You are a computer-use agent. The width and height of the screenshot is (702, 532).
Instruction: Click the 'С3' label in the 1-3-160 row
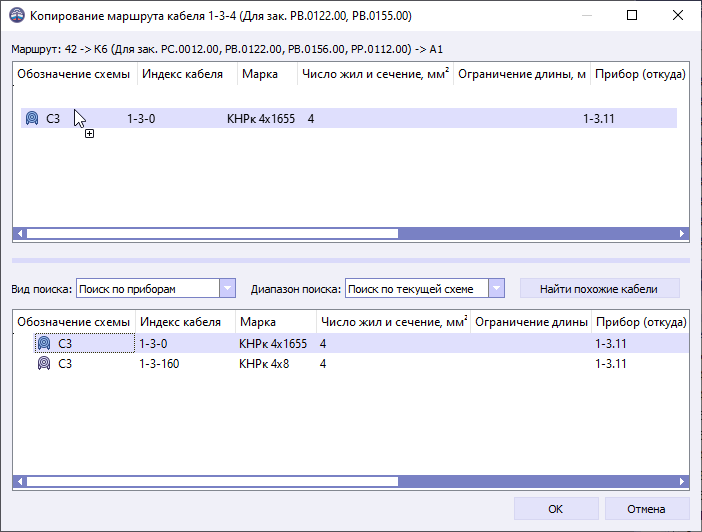[x=65, y=364]
